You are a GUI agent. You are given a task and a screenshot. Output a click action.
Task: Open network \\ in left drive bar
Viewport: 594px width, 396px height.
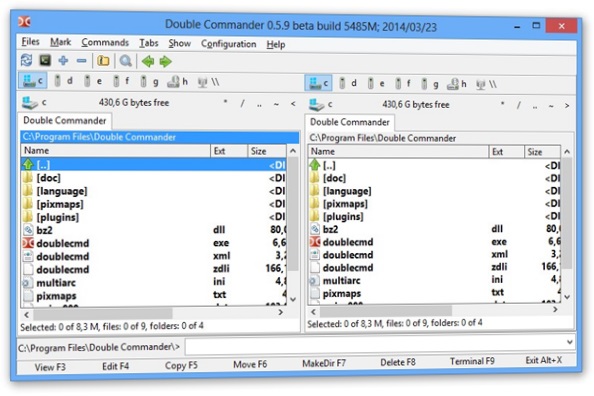[x=208, y=82]
